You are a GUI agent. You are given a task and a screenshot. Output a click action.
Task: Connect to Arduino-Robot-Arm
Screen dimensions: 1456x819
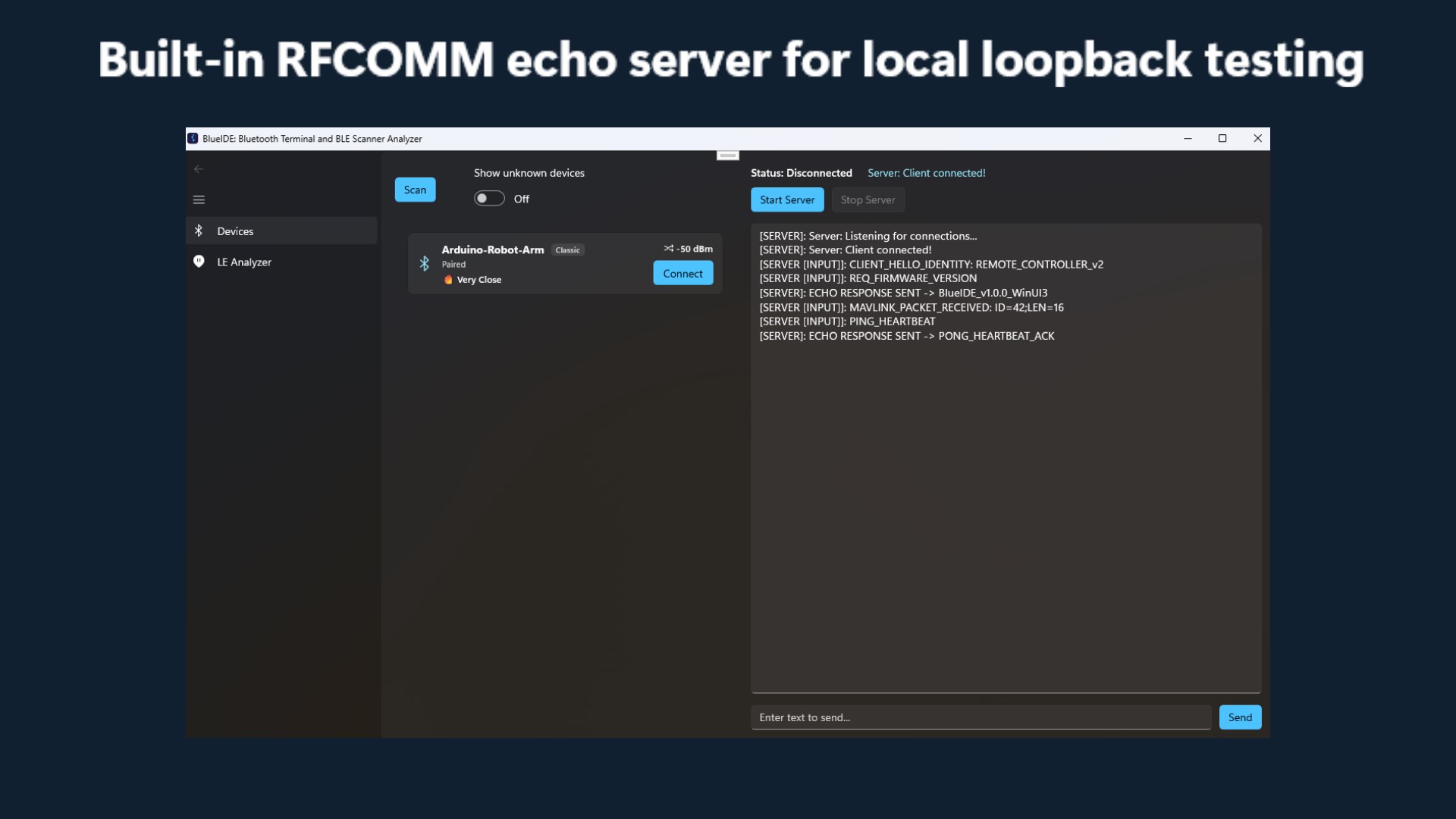682,273
